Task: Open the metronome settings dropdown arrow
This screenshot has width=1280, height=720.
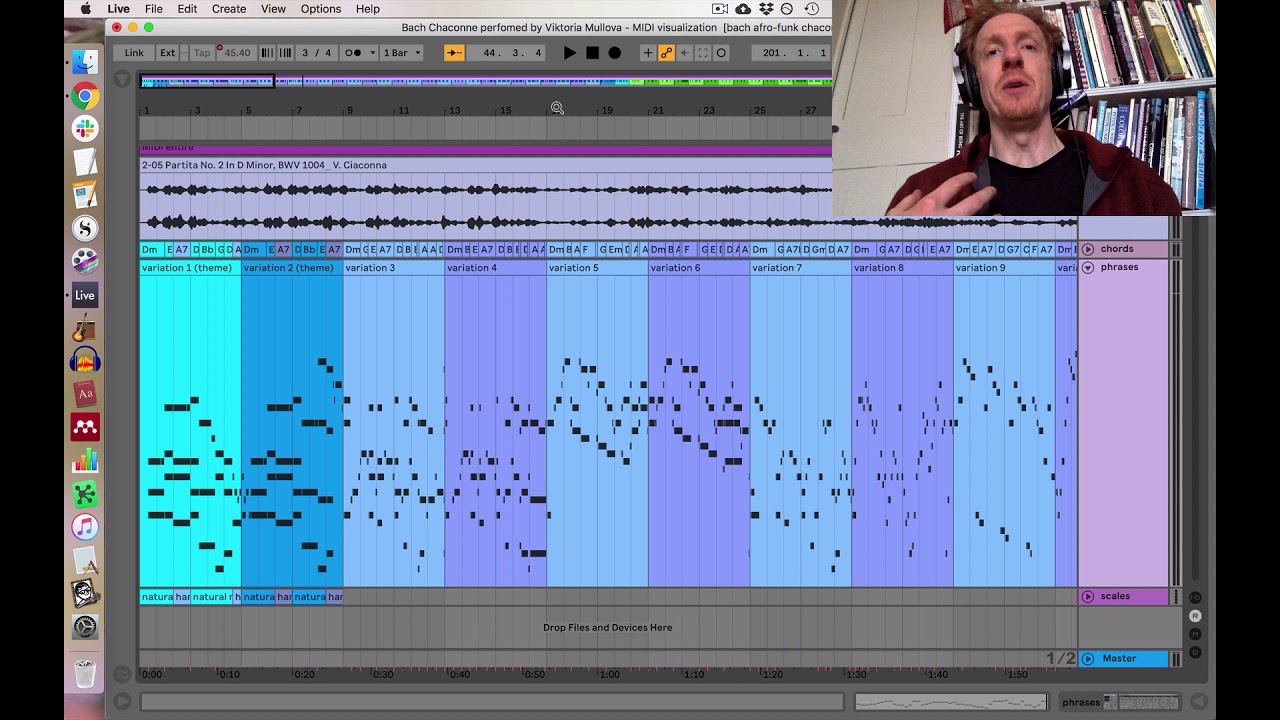Action: 373,53
